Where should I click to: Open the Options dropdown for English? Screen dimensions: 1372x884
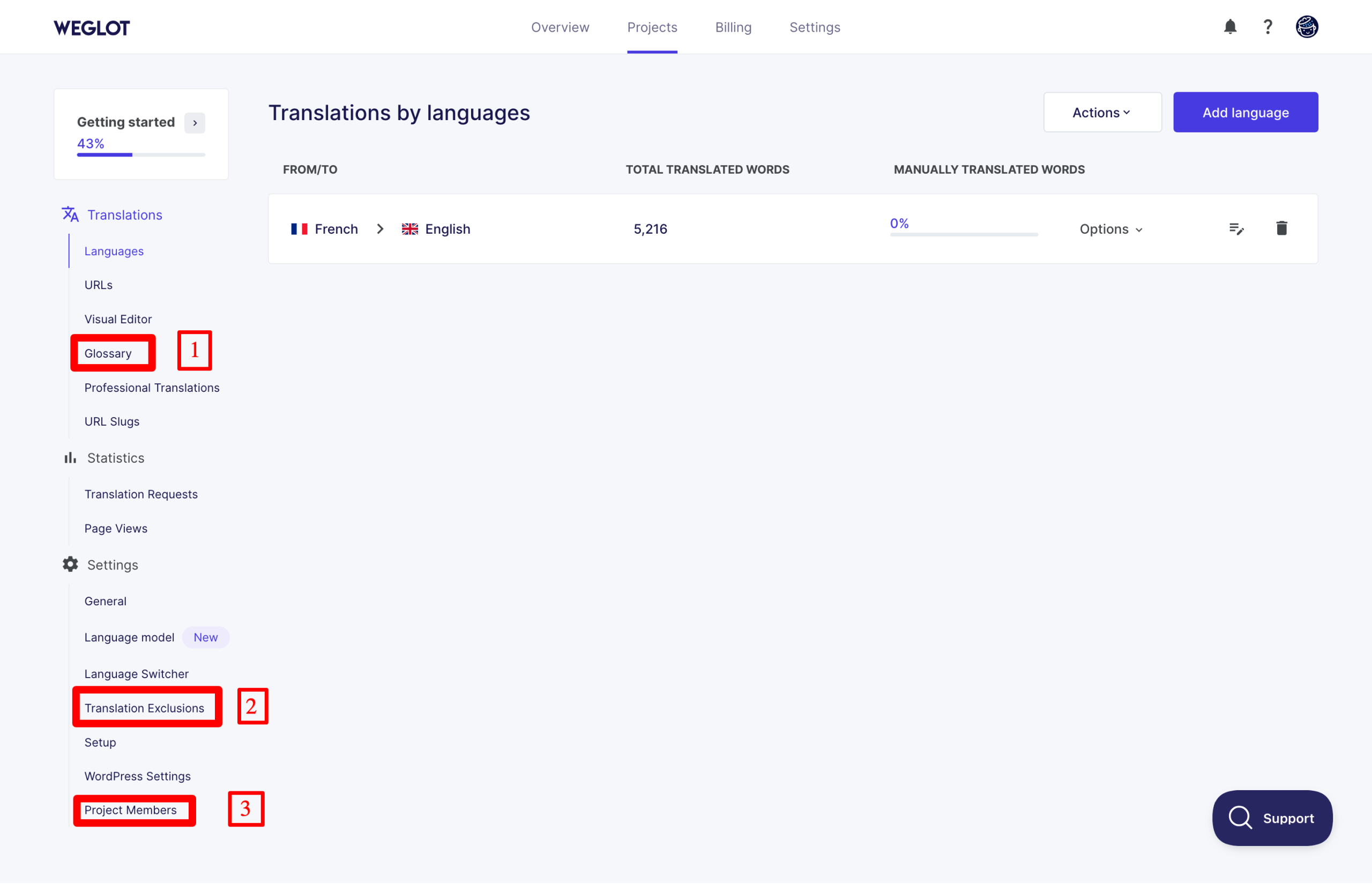click(1110, 228)
